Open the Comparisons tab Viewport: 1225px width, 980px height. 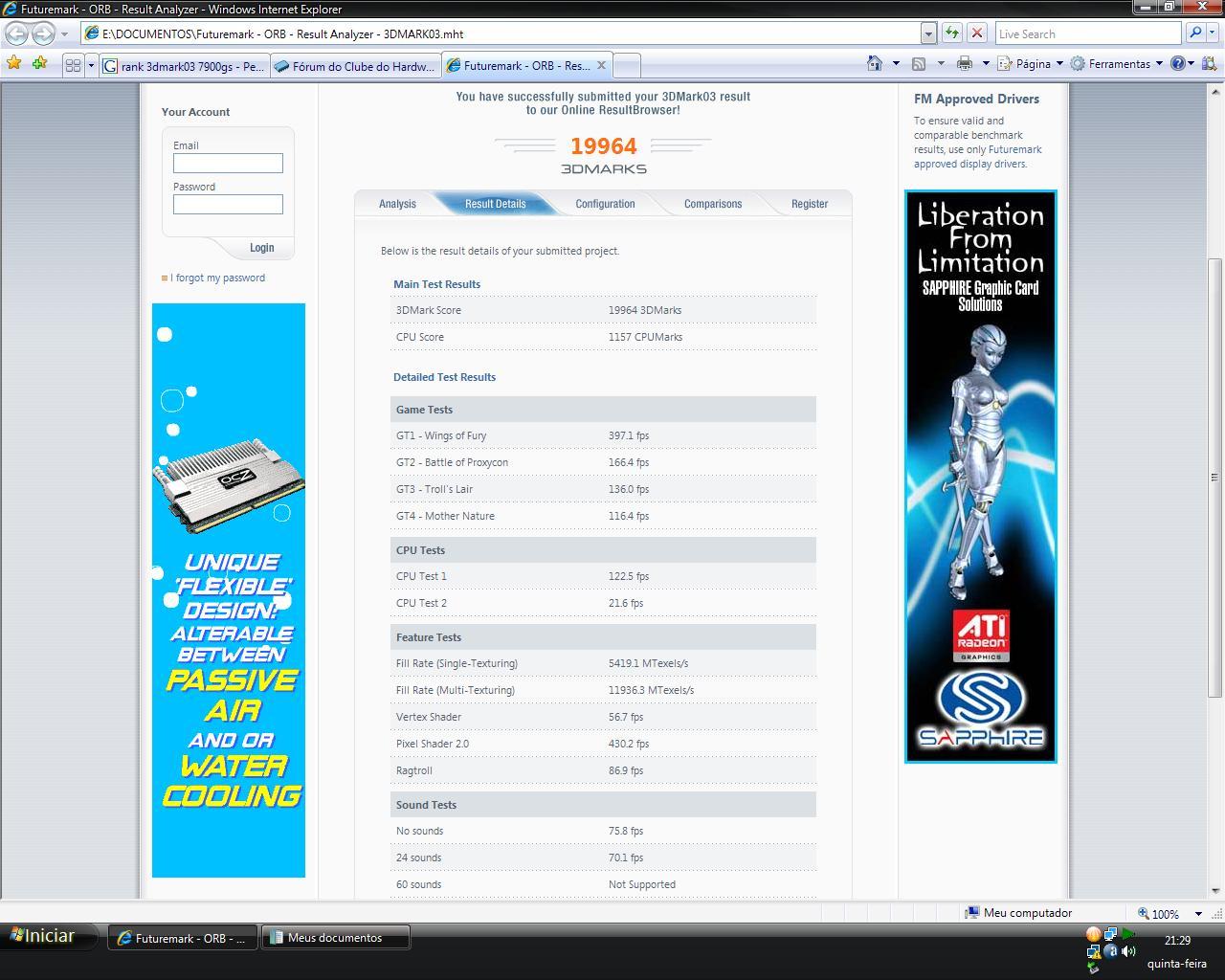(x=713, y=204)
